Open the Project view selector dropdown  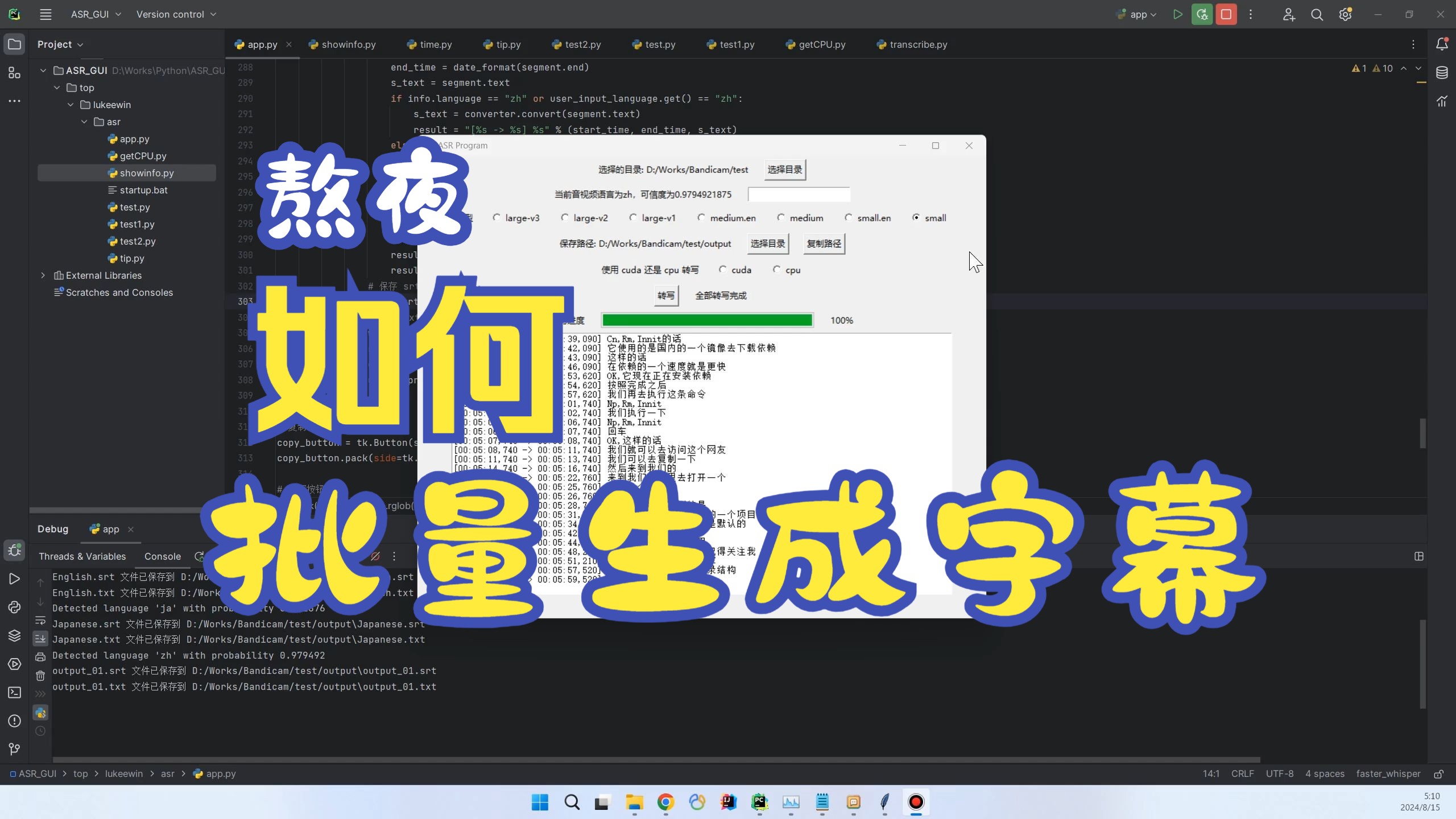click(x=60, y=44)
